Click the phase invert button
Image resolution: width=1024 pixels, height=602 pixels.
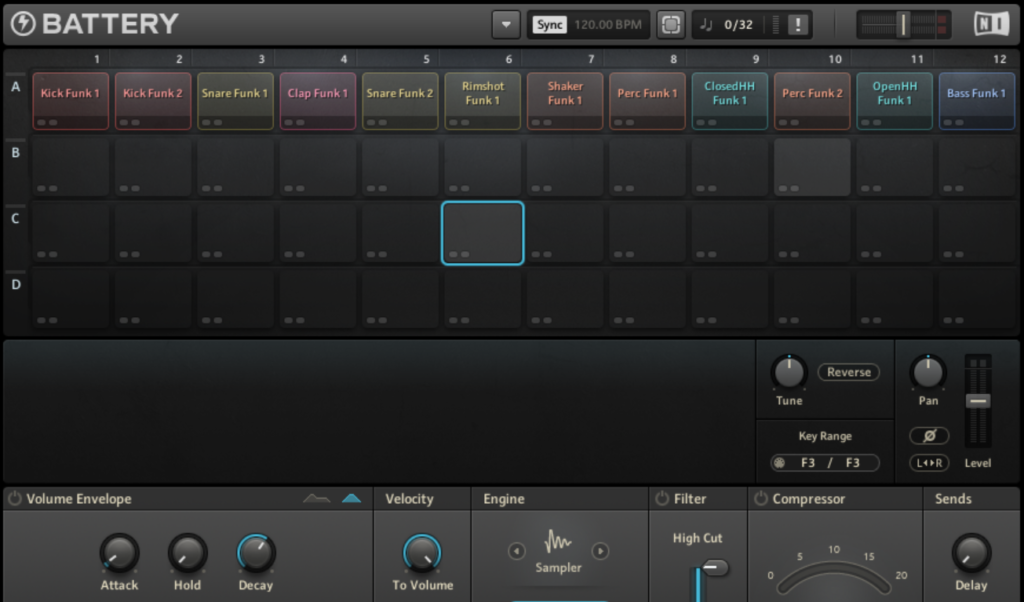coord(929,436)
